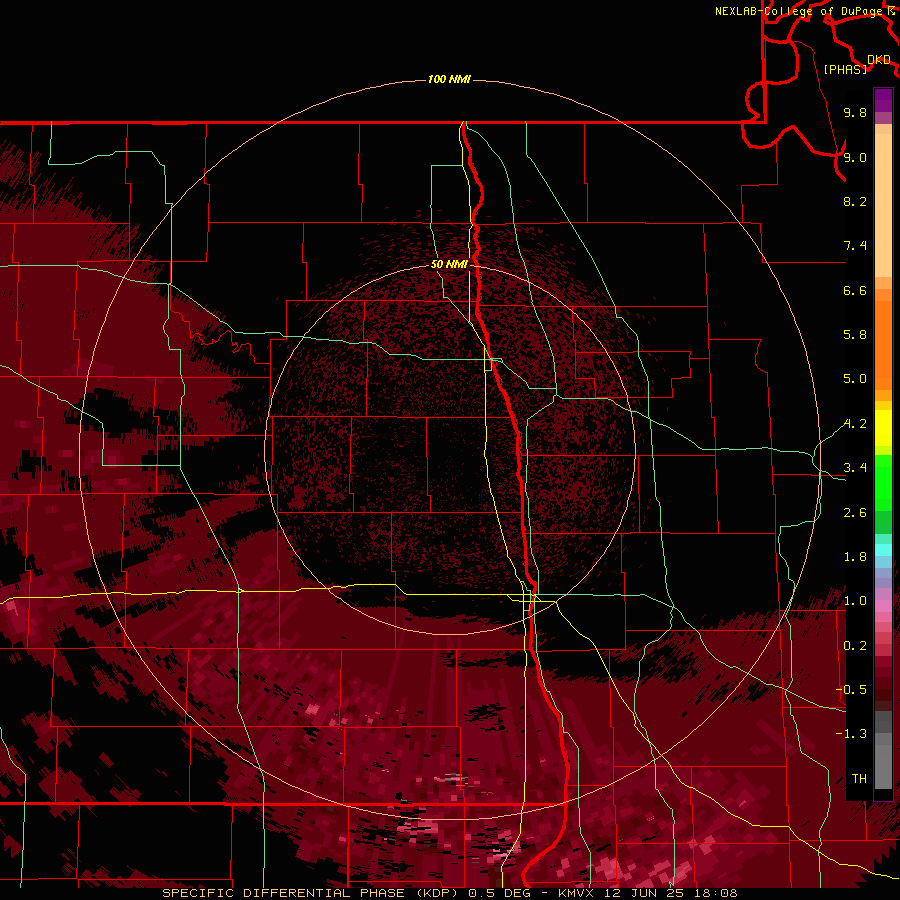The width and height of the screenshot is (900, 900).
Task: Click the 1.0 scale value
Action: [x=855, y=601]
